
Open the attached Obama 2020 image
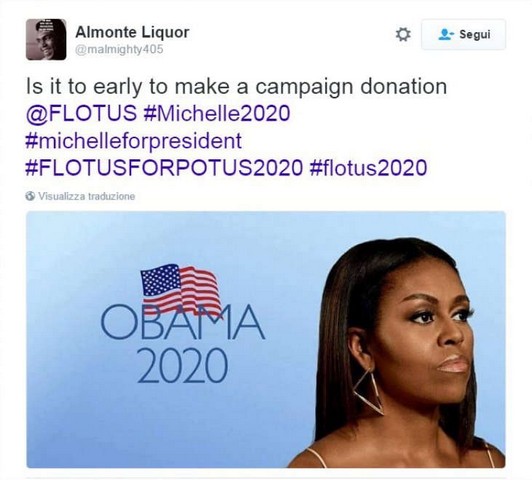click(x=266, y=339)
